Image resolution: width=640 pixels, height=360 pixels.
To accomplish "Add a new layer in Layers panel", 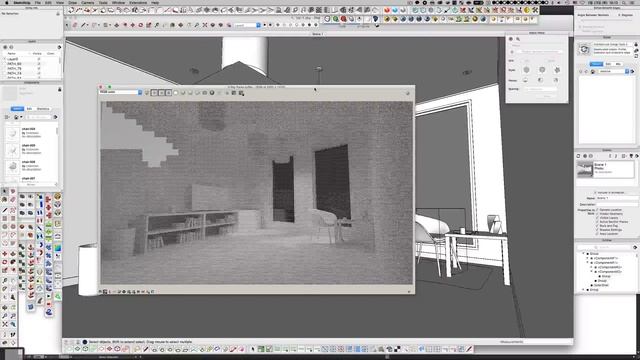I will (x=5, y=47).
